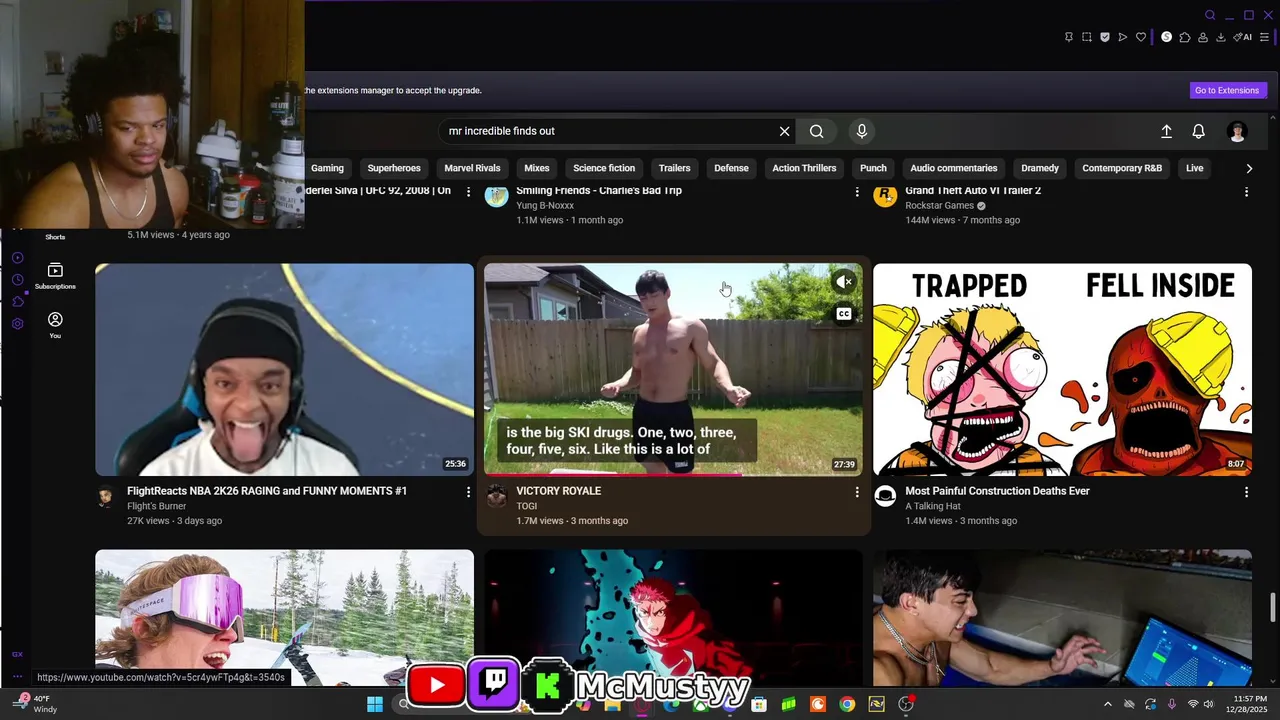1280x720 pixels.
Task: Open YouTube notifications bell
Action: tap(1198, 132)
